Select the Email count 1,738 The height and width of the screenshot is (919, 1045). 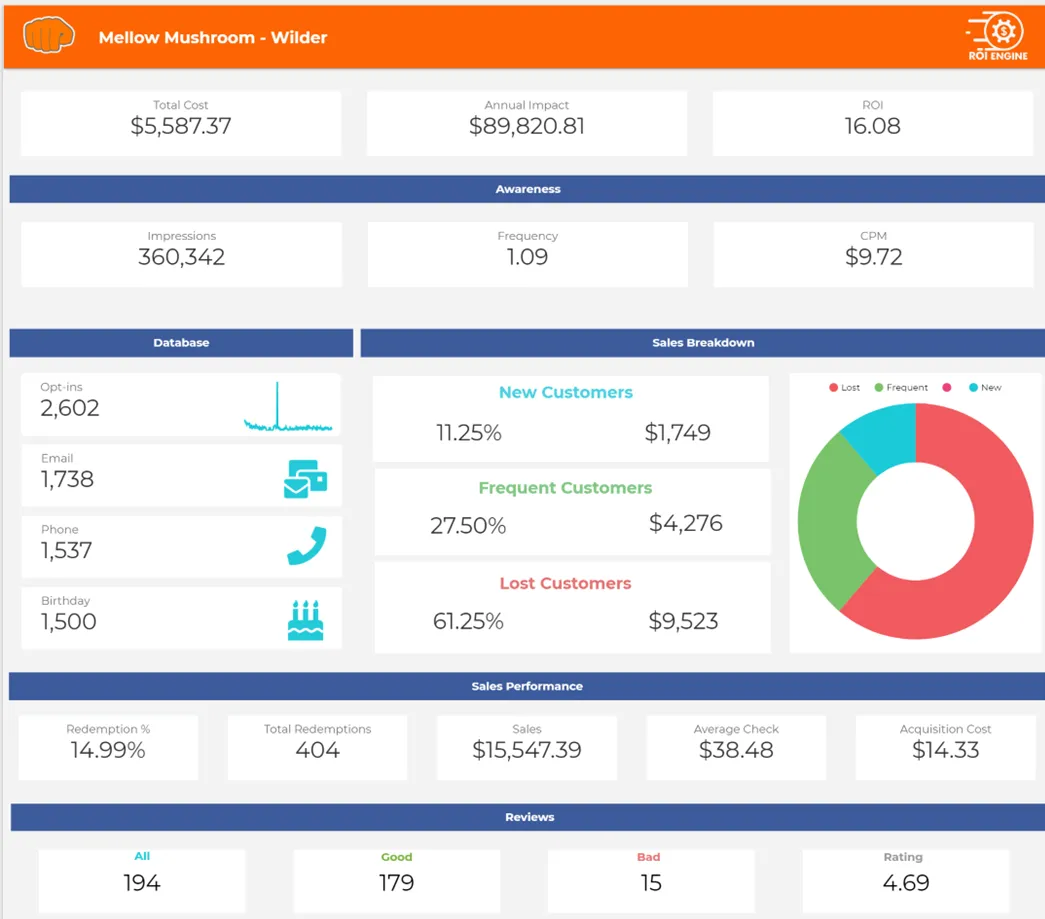coord(67,479)
